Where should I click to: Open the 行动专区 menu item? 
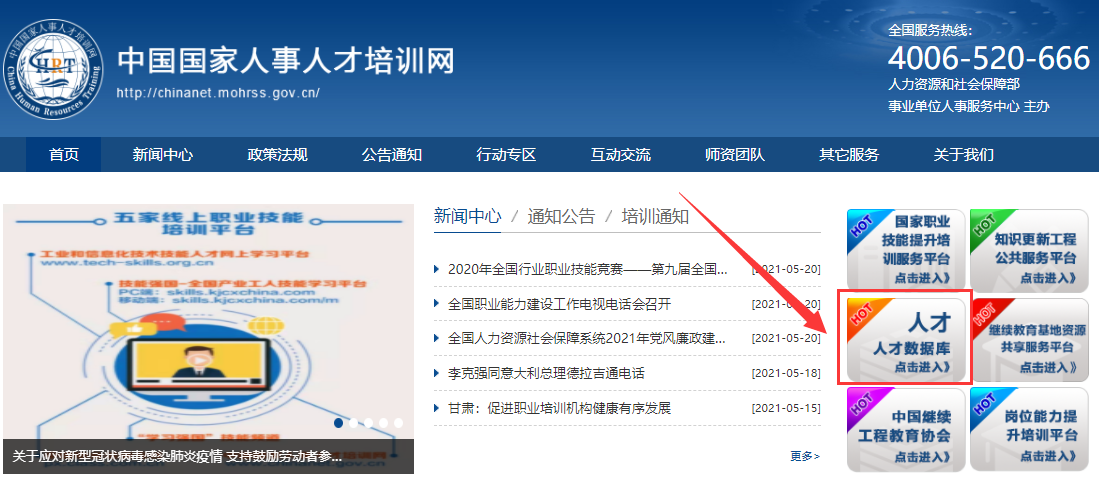[506, 155]
